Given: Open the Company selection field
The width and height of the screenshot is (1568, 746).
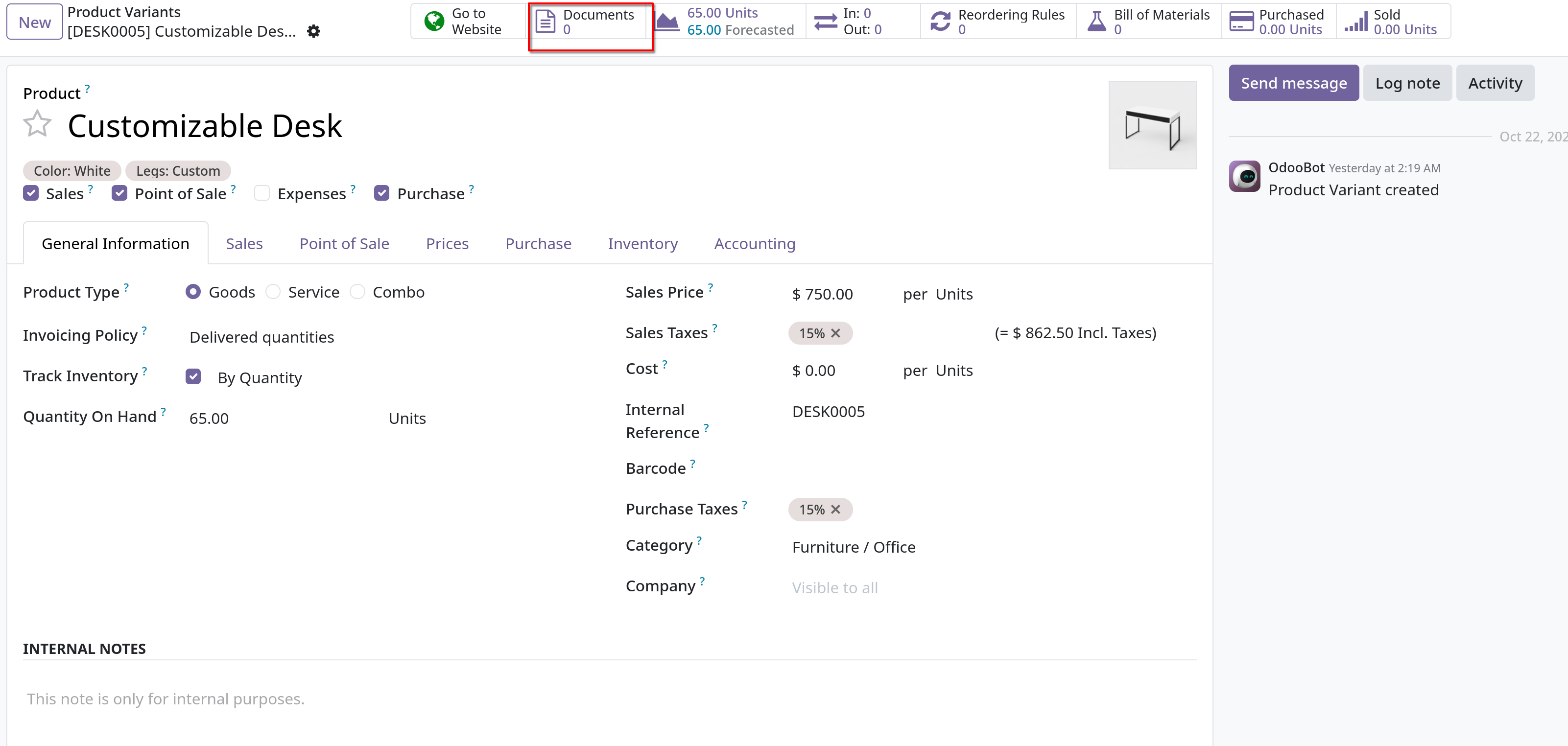Looking at the screenshot, I should (992, 588).
